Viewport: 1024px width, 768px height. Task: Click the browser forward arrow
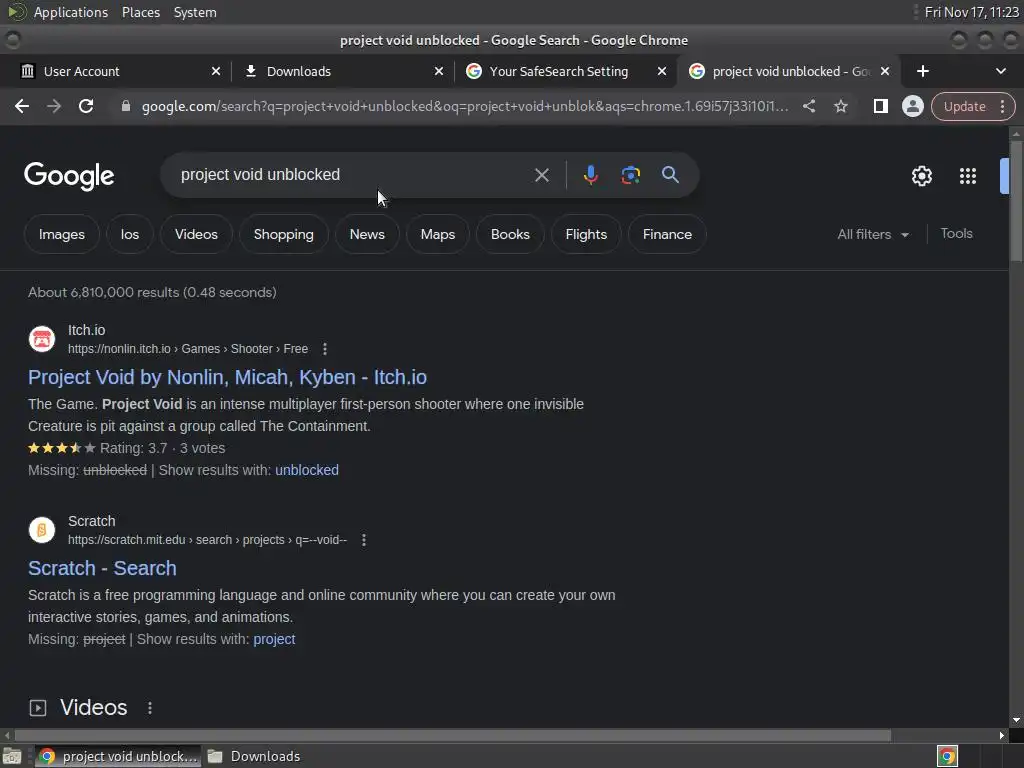click(54, 106)
